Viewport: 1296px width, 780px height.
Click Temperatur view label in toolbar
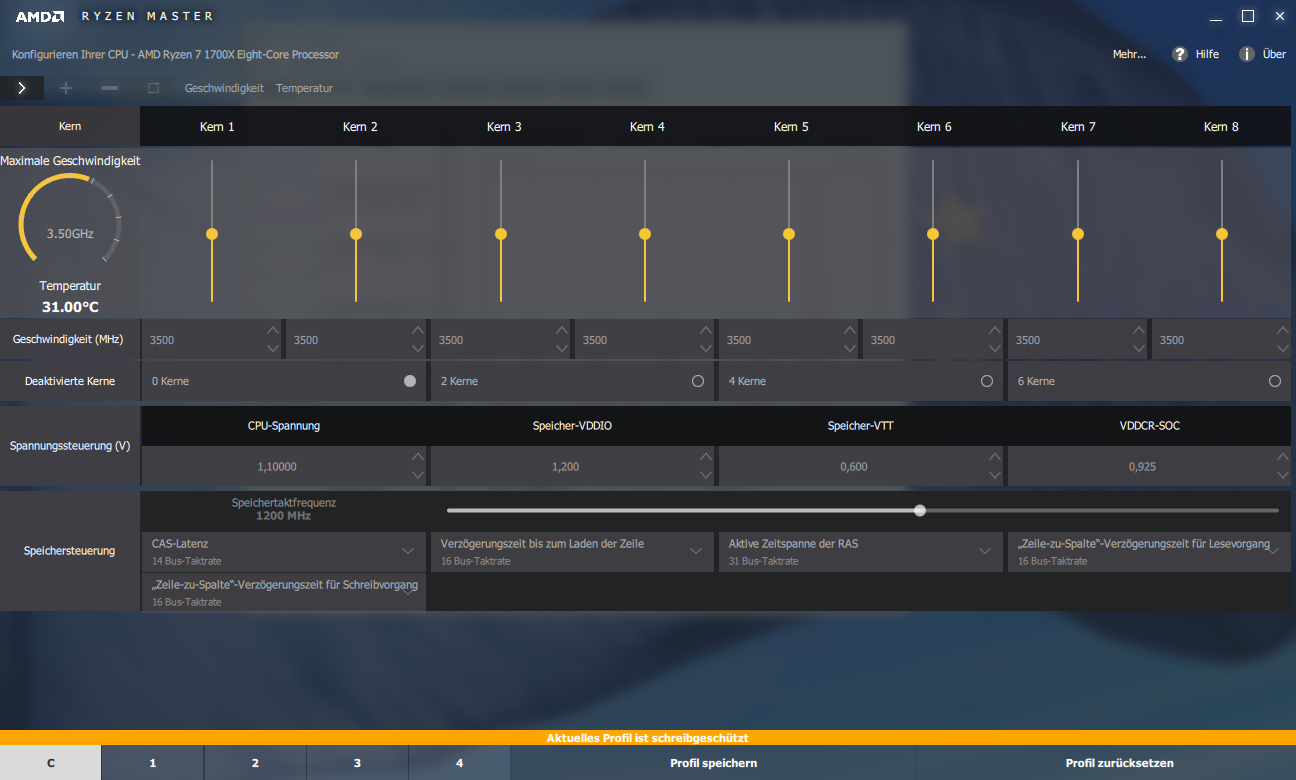pyautogui.click(x=305, y=88)
